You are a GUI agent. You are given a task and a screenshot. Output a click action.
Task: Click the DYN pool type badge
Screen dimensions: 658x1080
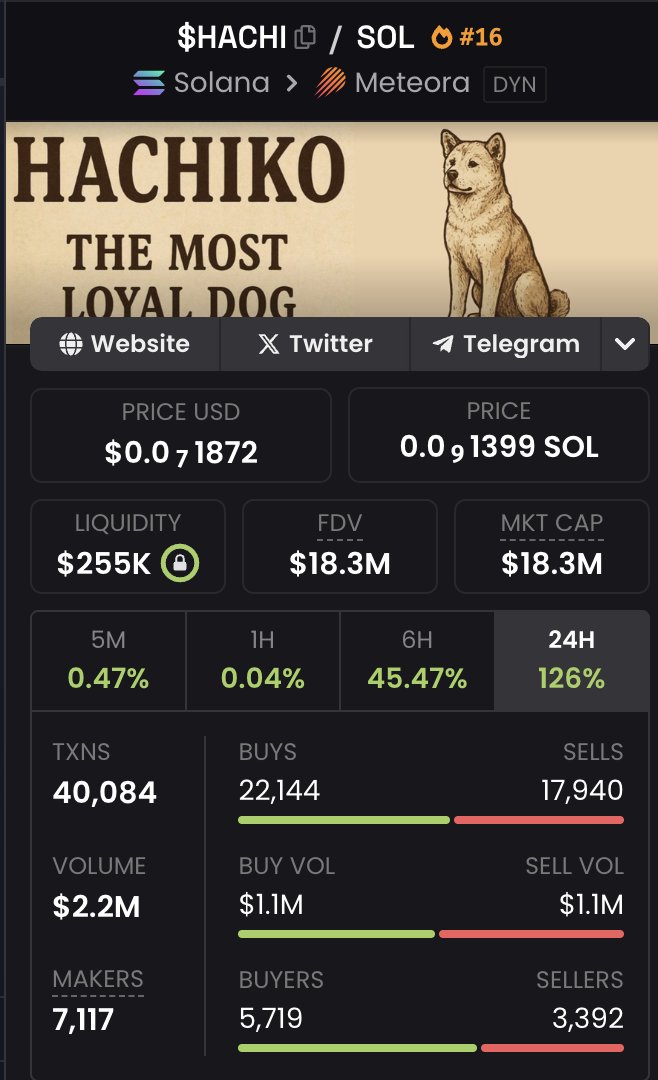pyautogui.click(x=515, y=84)
